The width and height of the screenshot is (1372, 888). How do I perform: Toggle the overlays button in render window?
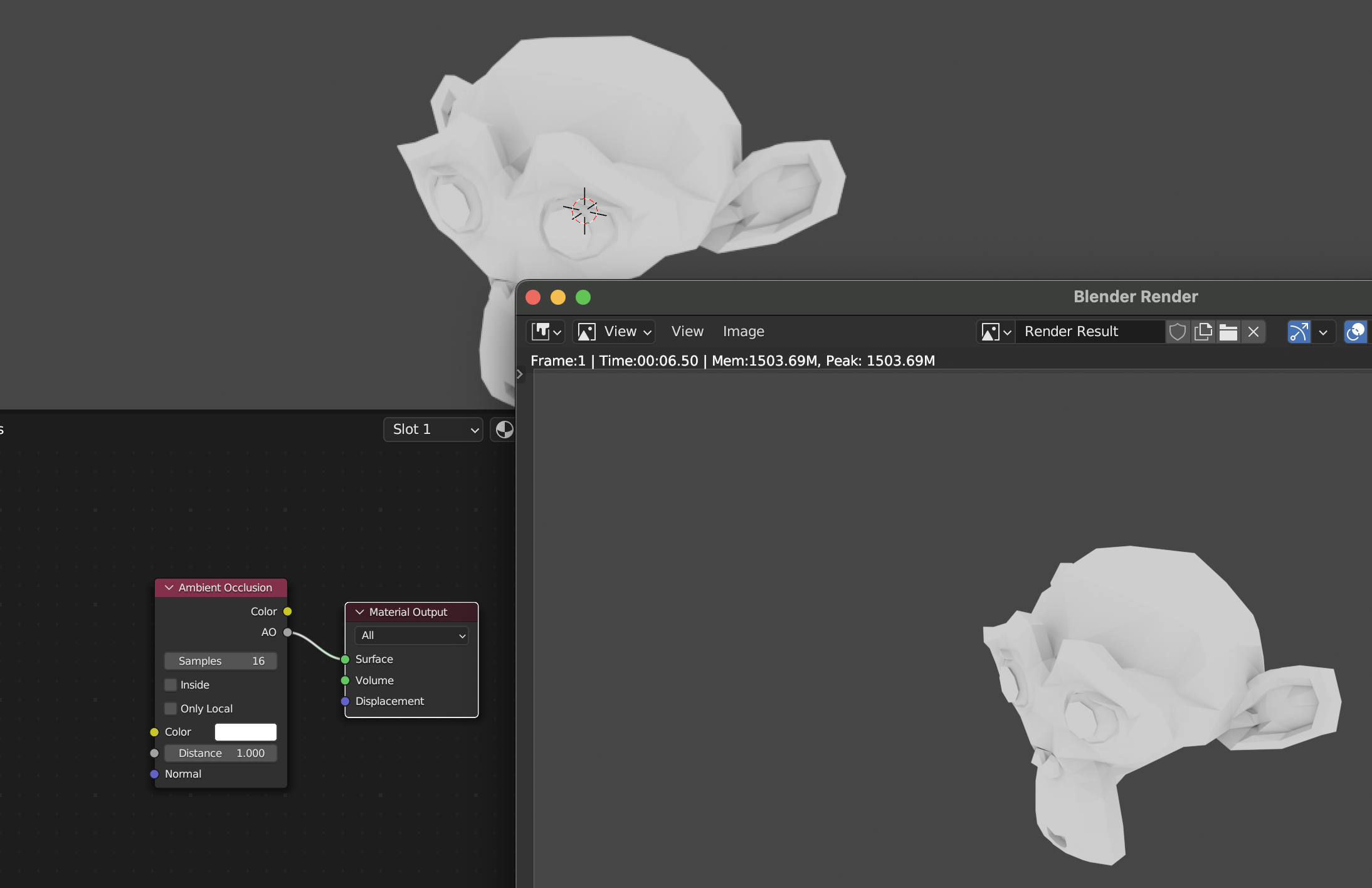[x=1356, y=332]
